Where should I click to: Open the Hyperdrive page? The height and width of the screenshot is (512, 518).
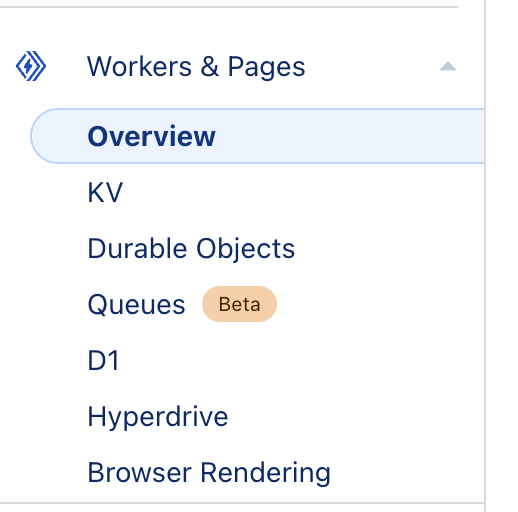(x=158, y=417)
